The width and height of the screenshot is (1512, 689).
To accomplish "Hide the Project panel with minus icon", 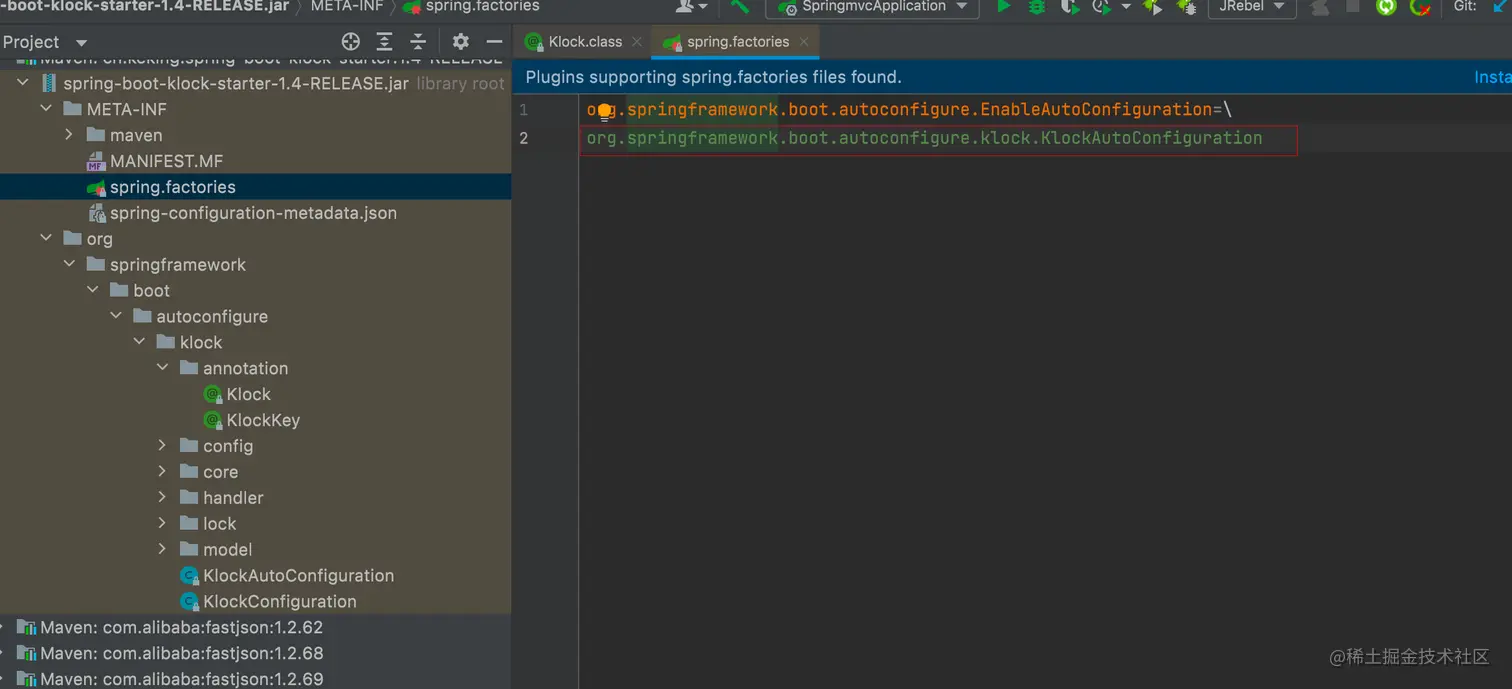I will 494,42.
